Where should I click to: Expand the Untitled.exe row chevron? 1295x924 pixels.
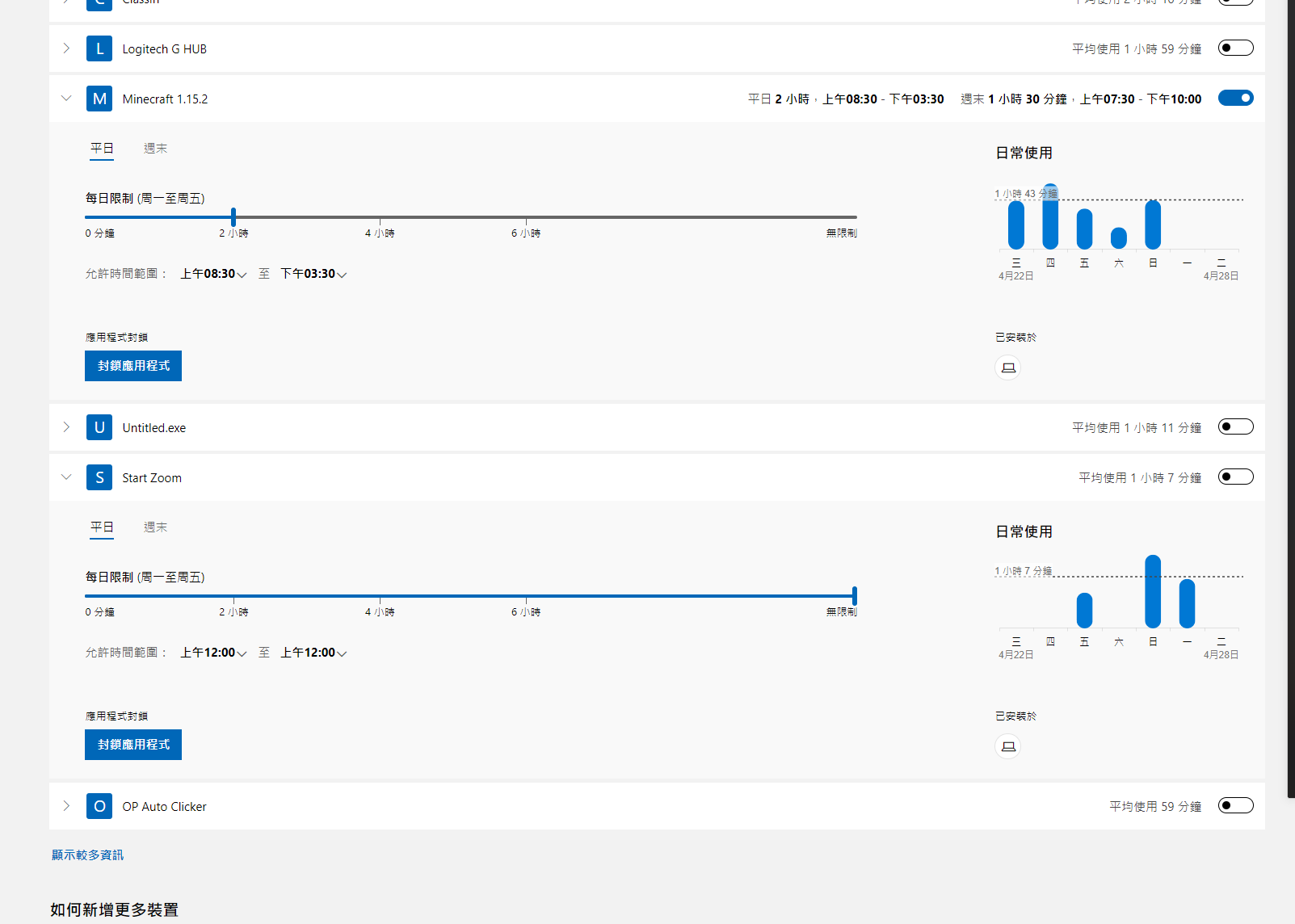click(66, 427)
